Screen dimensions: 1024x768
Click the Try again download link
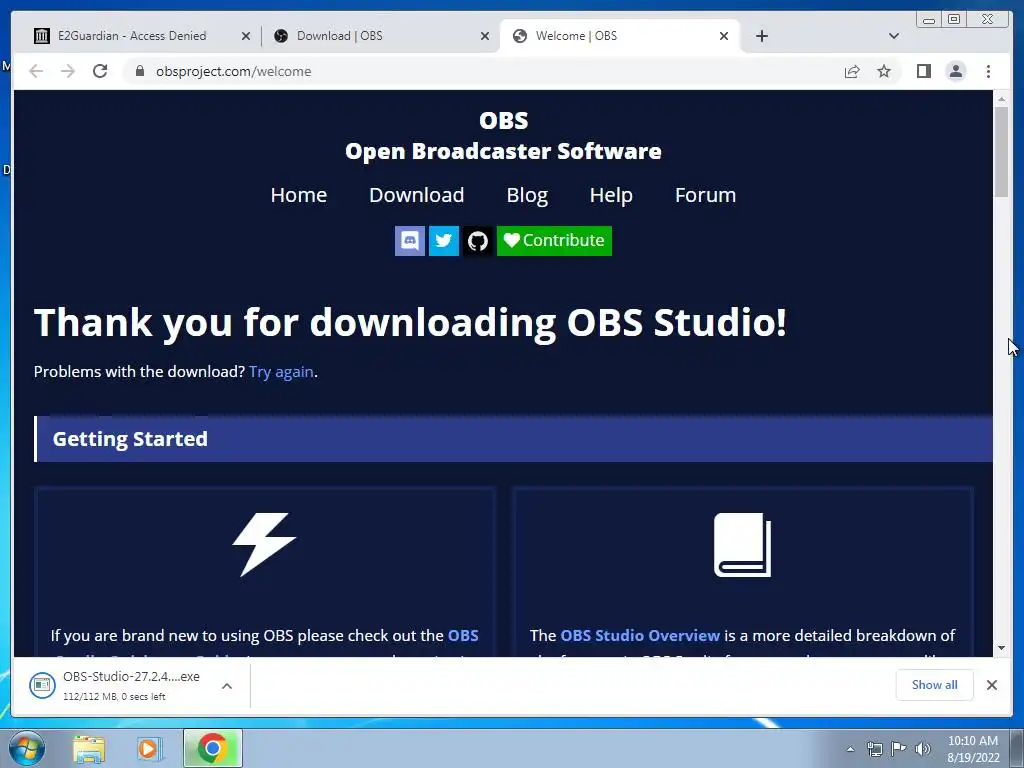(x=281, y=372)
